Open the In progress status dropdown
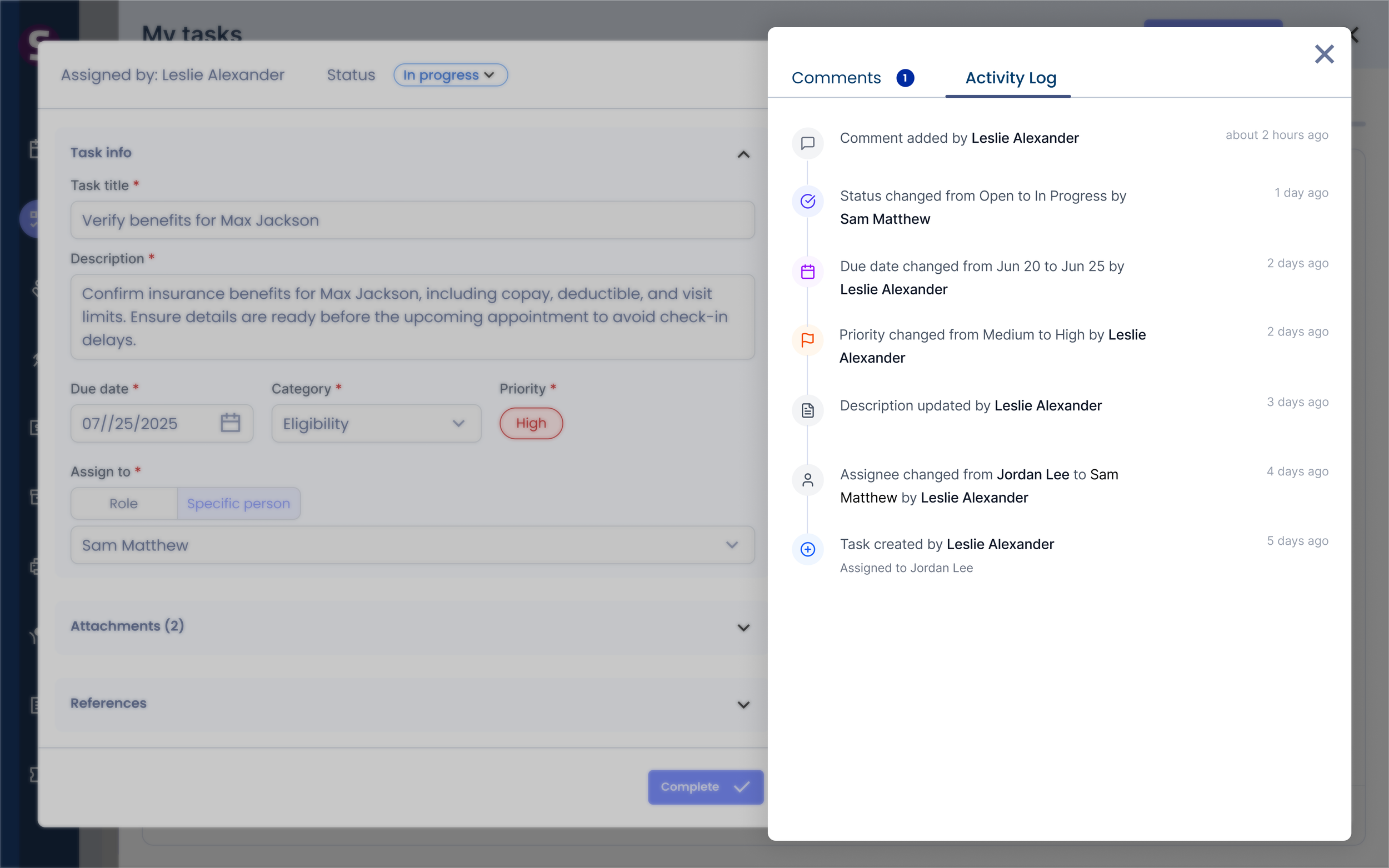The image size is (1389, 868). tap(450, 75)
